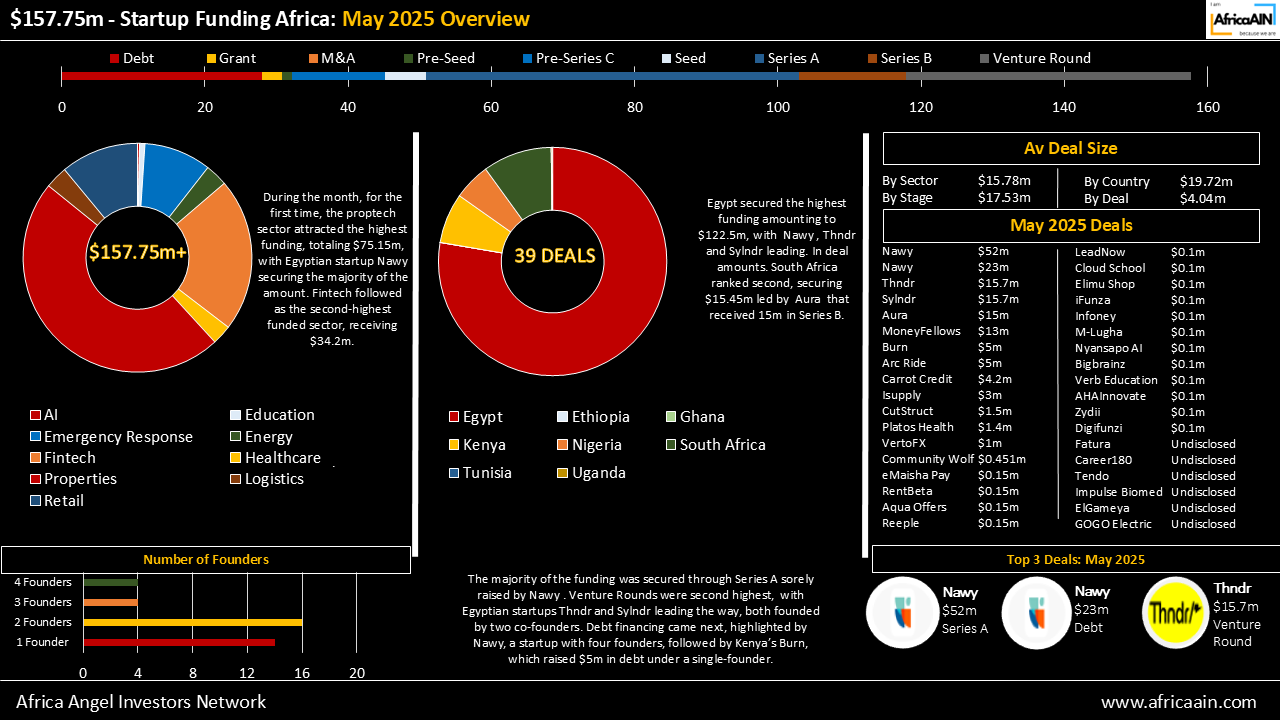The image size is (1280, 720).
Task: Click the "Av Deal Size" header
Action: pos(1071,148)
